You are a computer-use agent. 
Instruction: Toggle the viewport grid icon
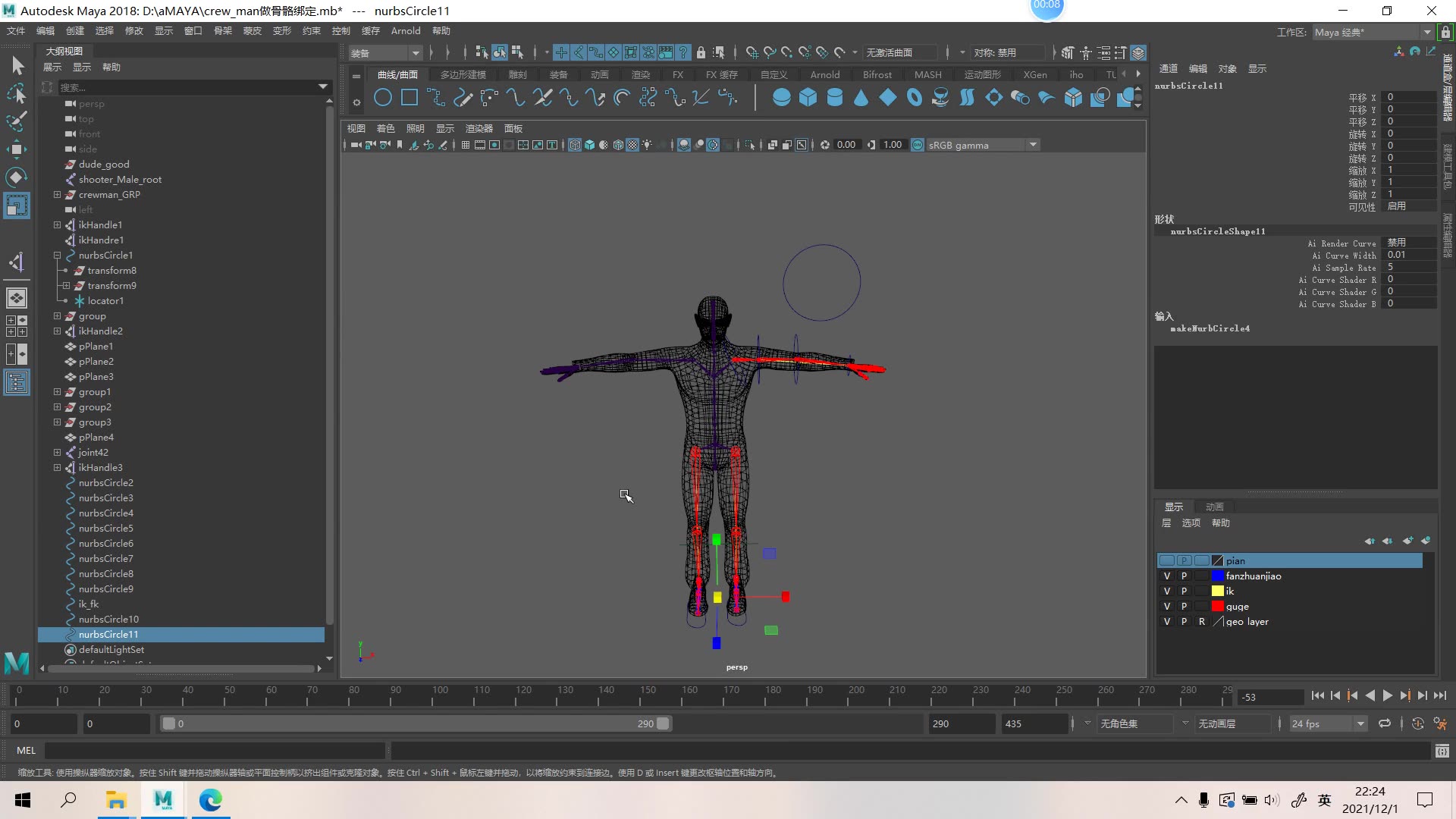(x=465, y=145)
